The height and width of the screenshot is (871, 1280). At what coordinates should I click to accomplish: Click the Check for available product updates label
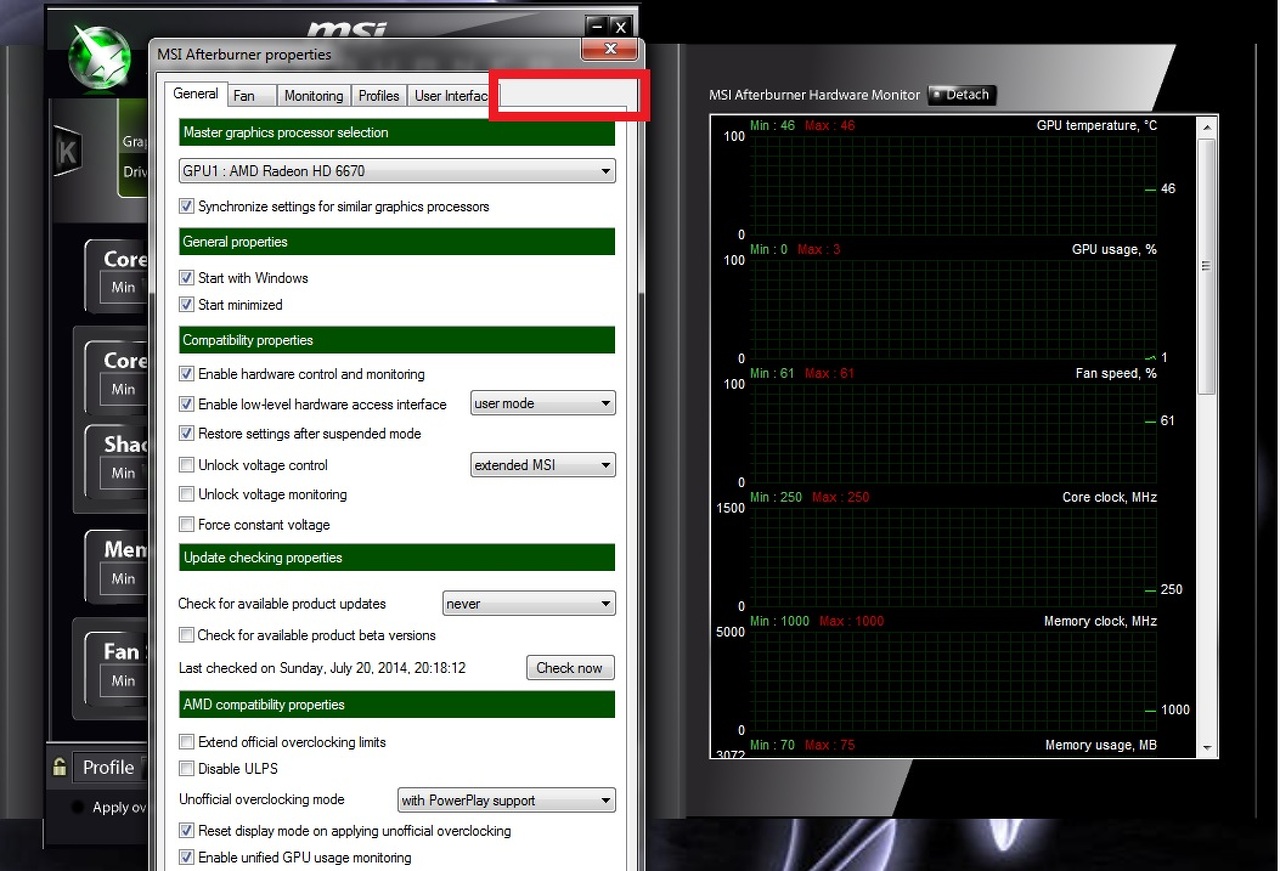[x=282, y=604]
